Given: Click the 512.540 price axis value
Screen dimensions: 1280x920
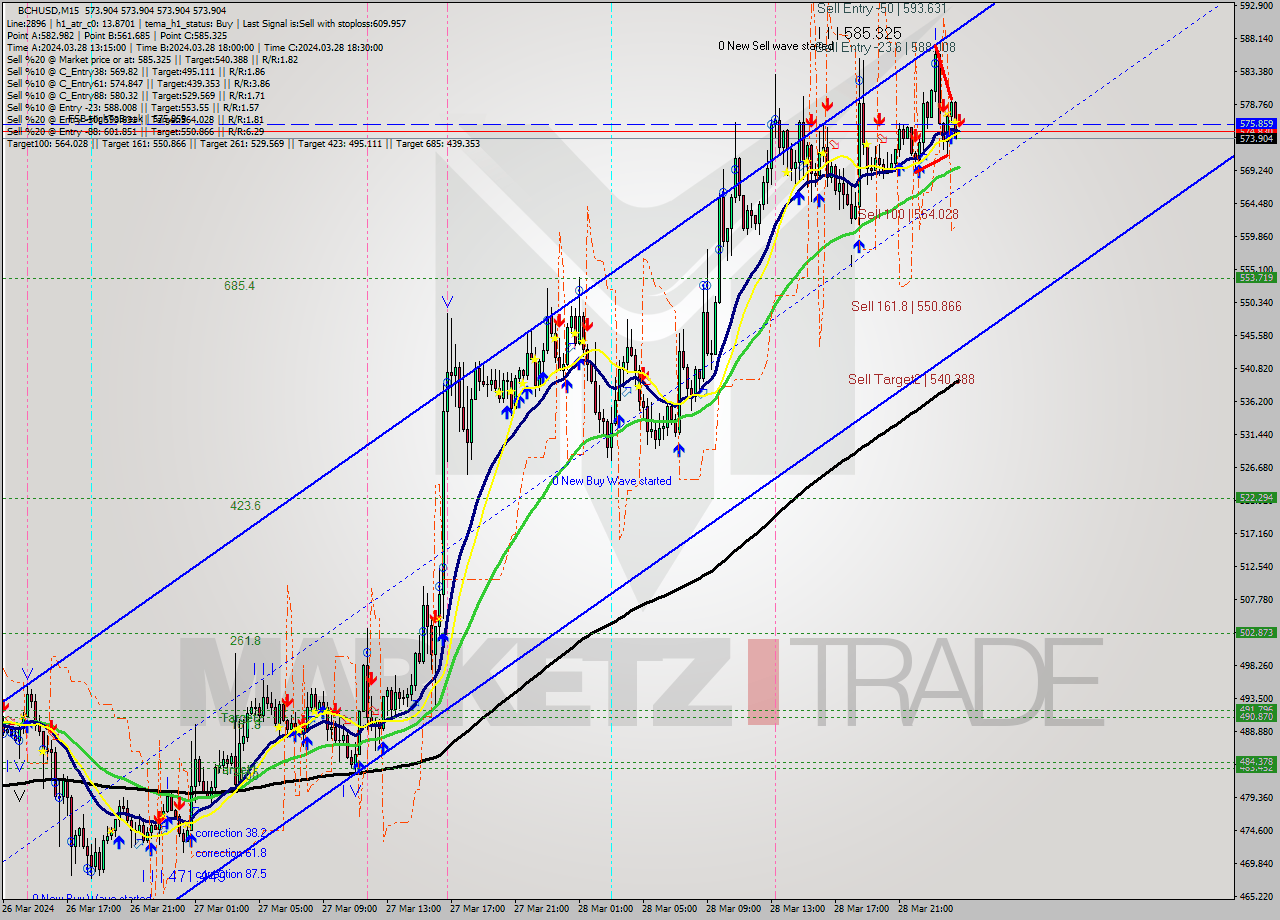Looking at the screenshot, I should [1256, 566].
